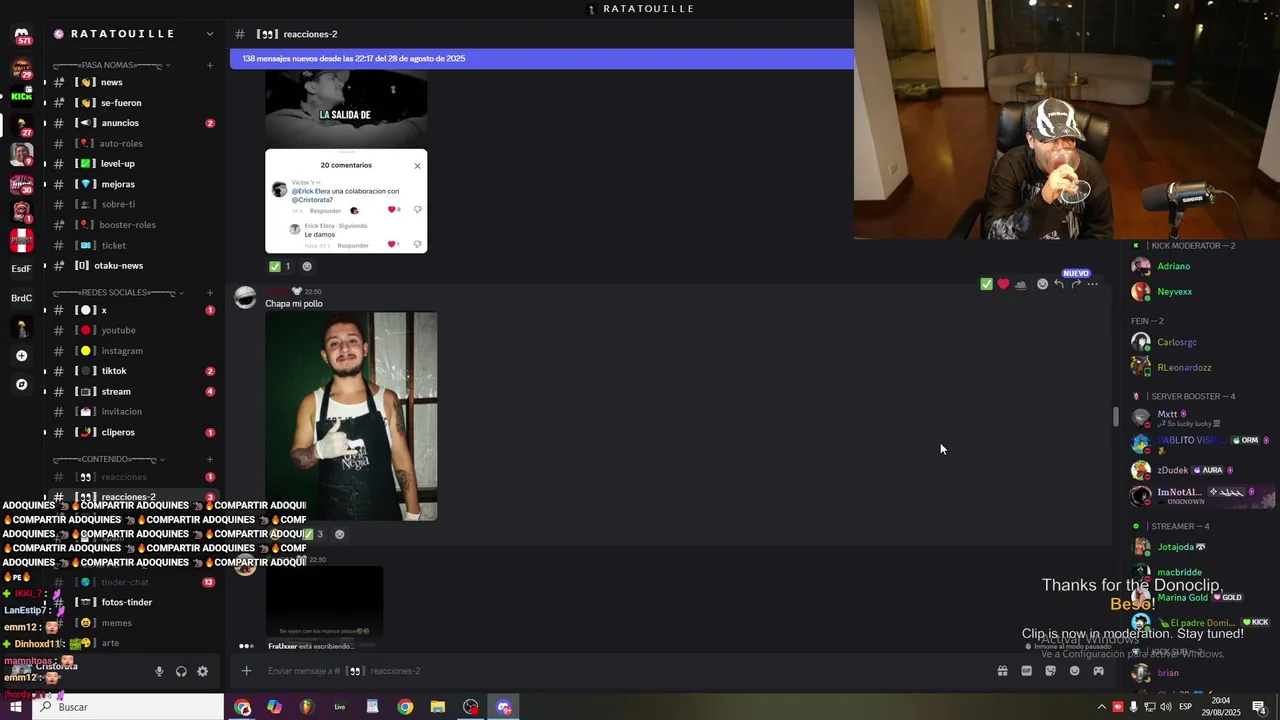Screen dimensions: 1280x720
Task: Open apps/activities controller icon
Action: tap(1099, 671)
